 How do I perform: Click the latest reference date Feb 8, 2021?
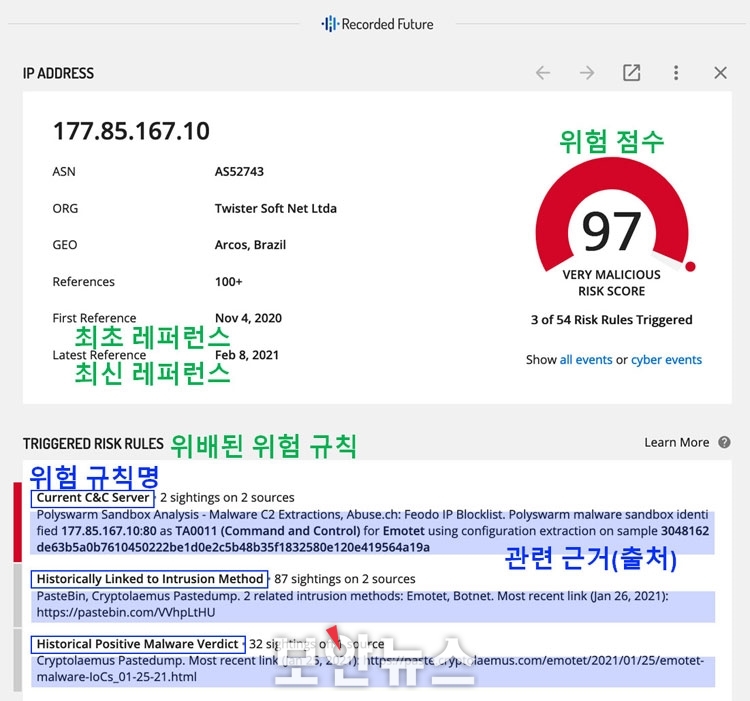click(247, 355)
